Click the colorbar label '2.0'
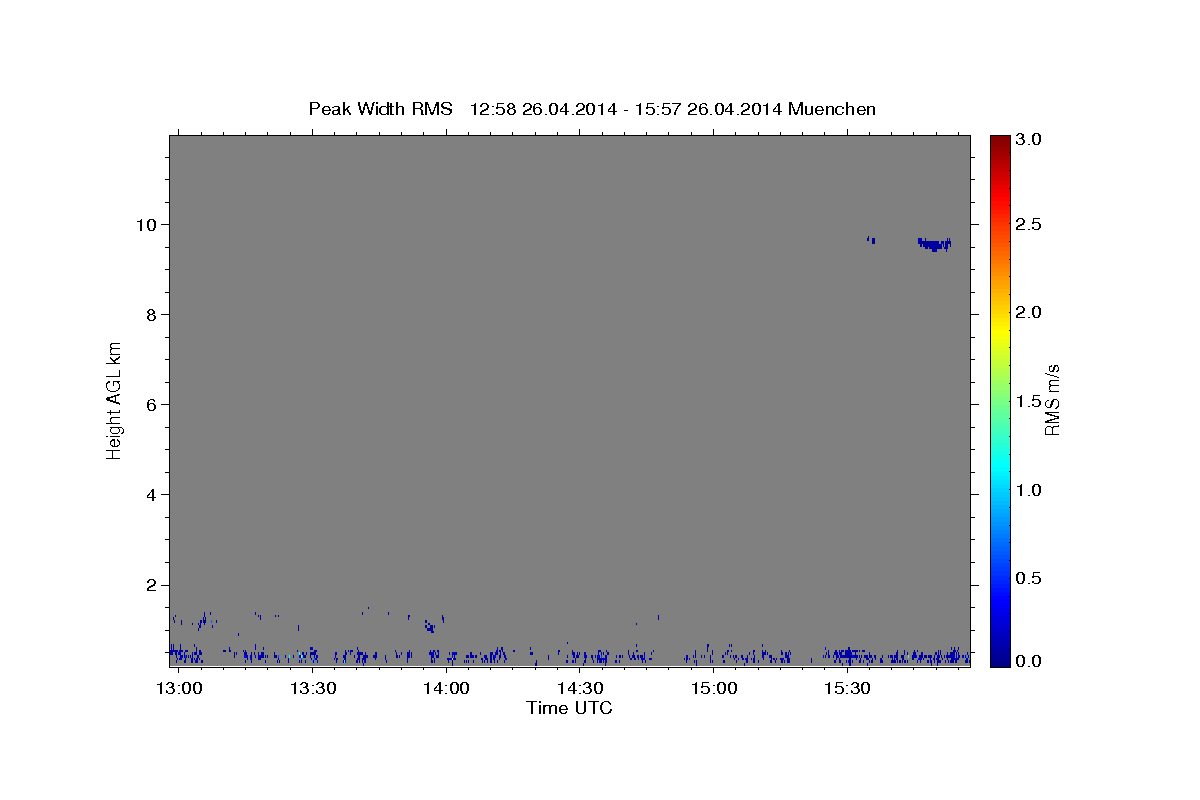Image resolution: width=1200 pixels, height=800 pixels. click(1029, 312)
